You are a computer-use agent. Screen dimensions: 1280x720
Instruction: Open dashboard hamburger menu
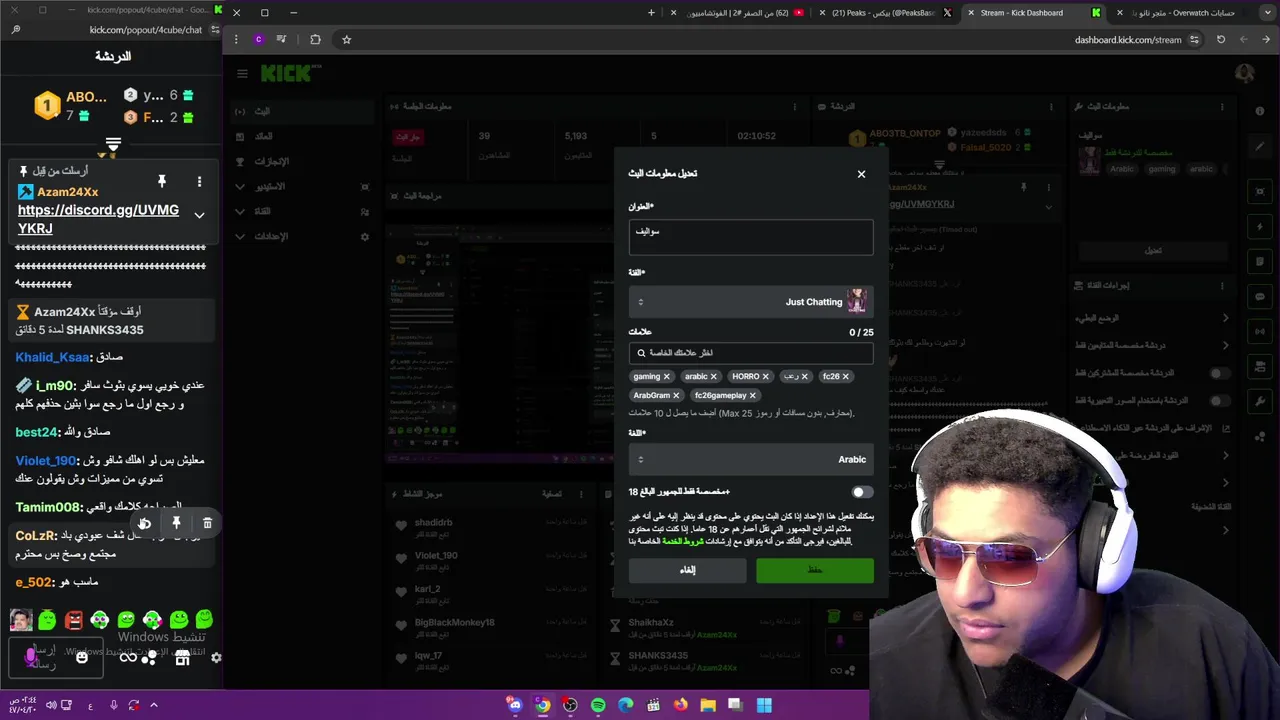coord(242,73)
